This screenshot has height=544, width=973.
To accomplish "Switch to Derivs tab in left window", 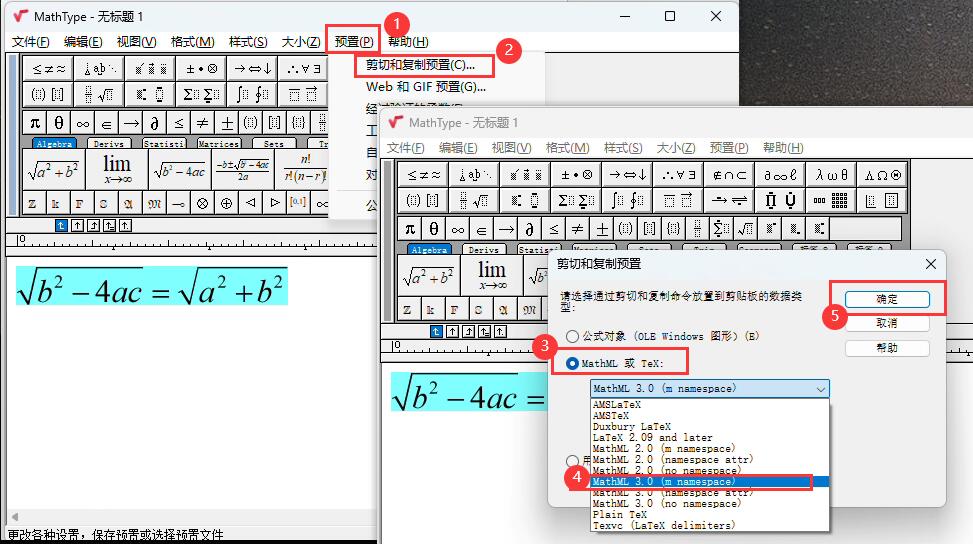I will pyautogui.click(x=109, y=143).
